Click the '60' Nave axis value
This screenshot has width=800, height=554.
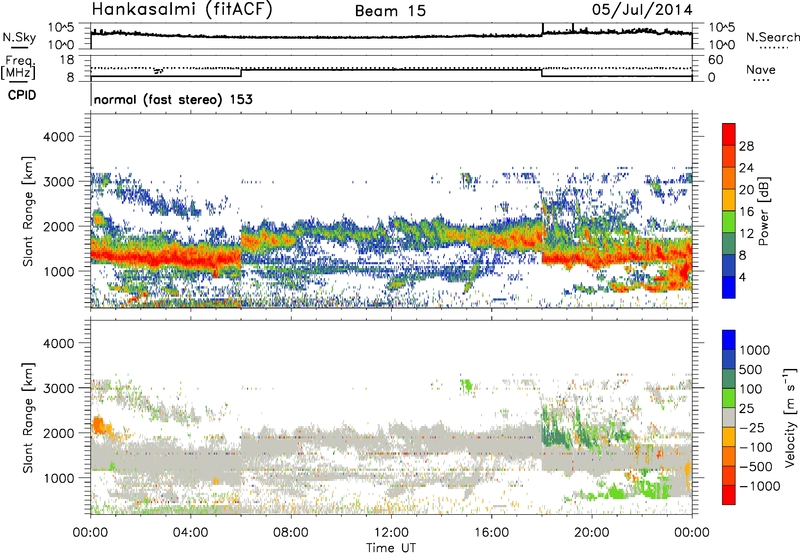coord(715,60)
